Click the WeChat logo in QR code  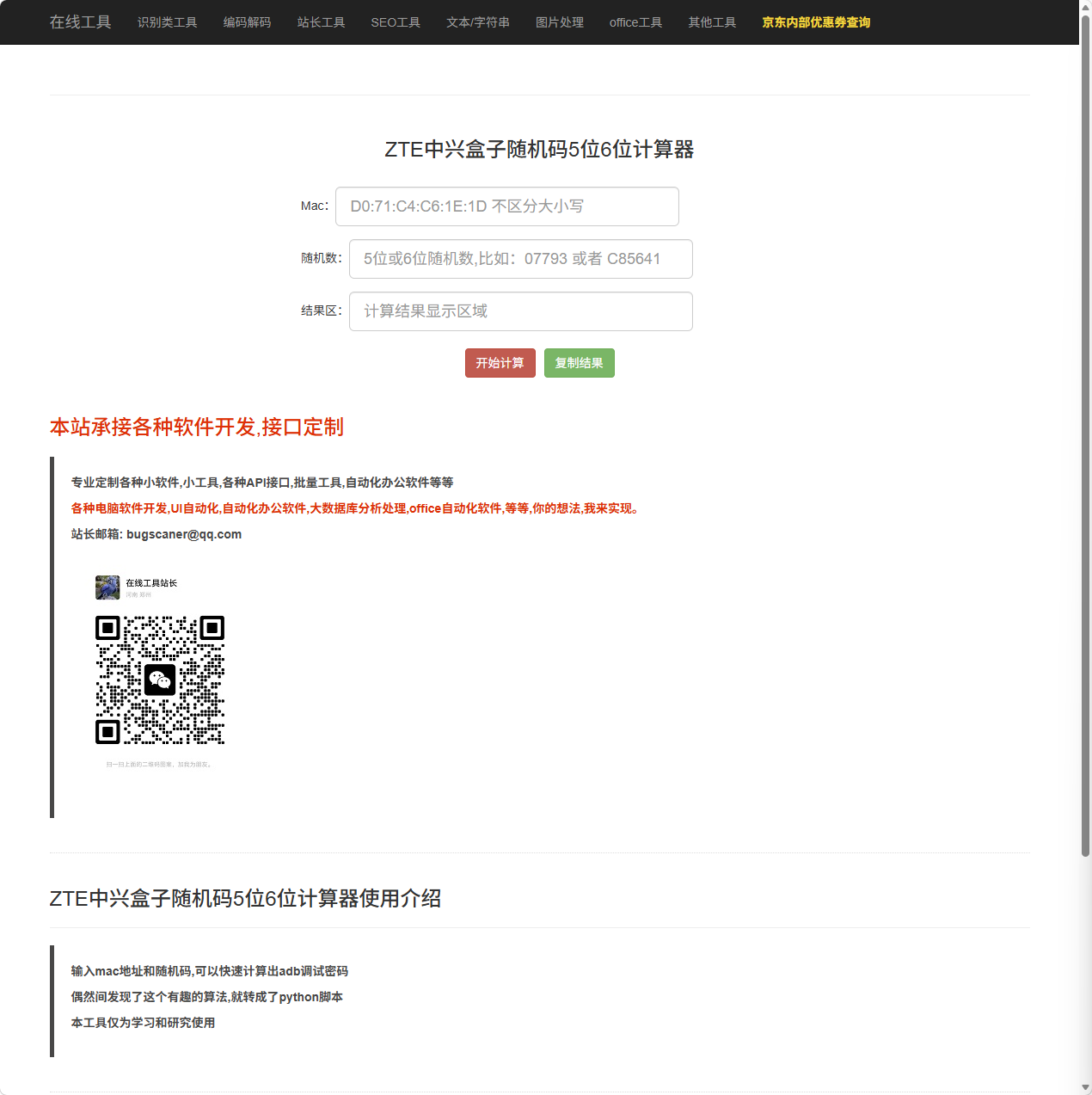point(160,680)
